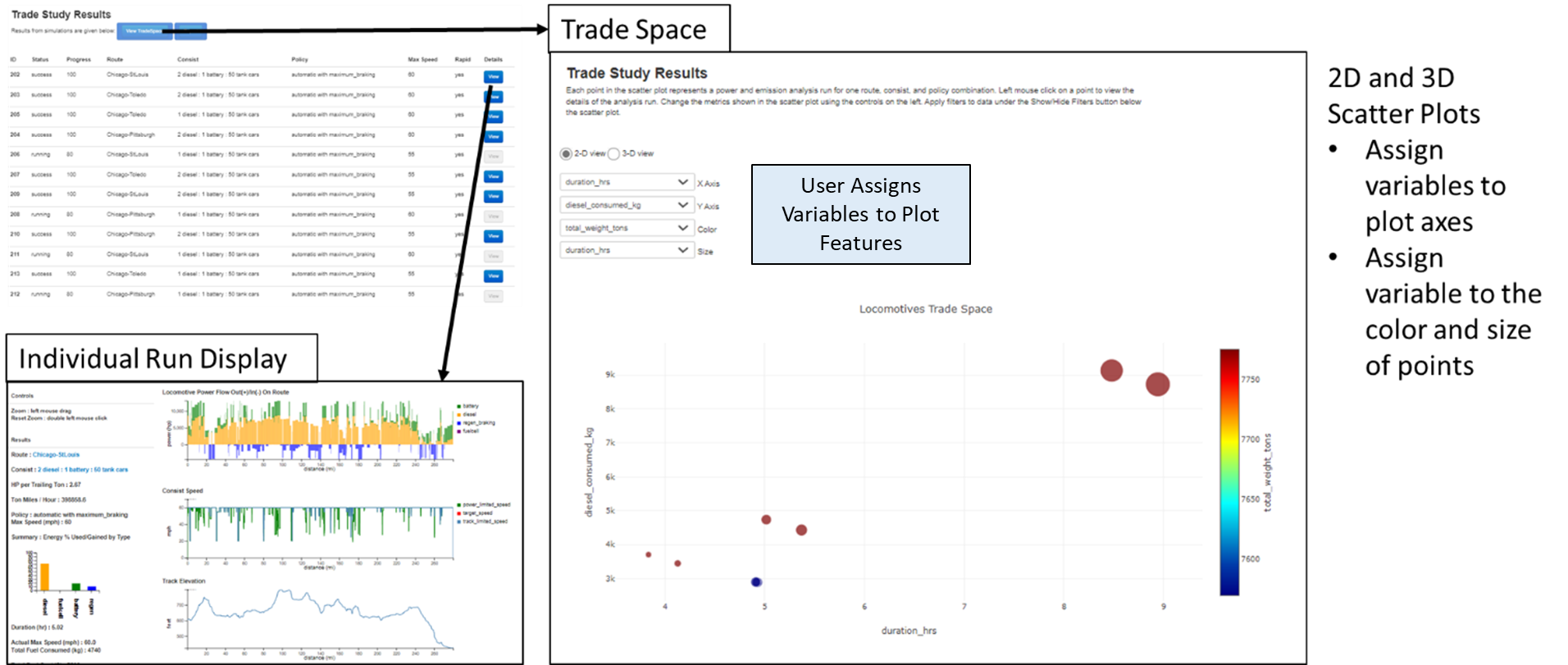Open the Y Axis diesel_consumed_kg dropdown
Screen dimensions: 1568x665
pyautogui.click(x=627, y=205)
